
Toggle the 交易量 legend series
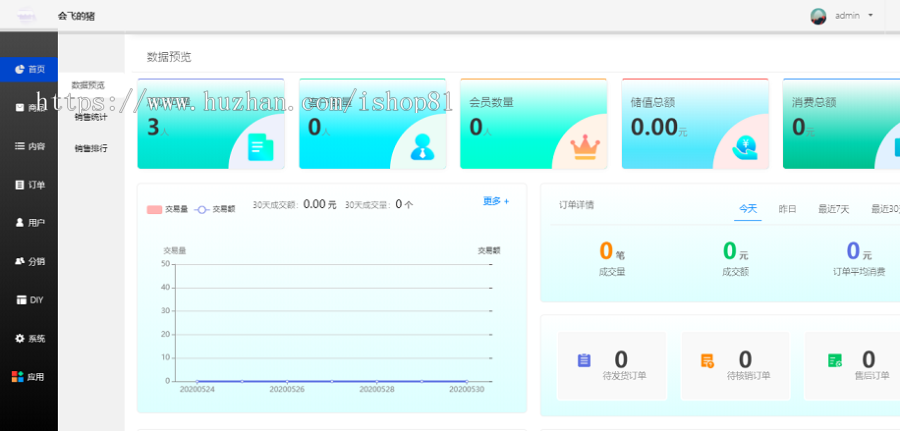pos(168,209)
